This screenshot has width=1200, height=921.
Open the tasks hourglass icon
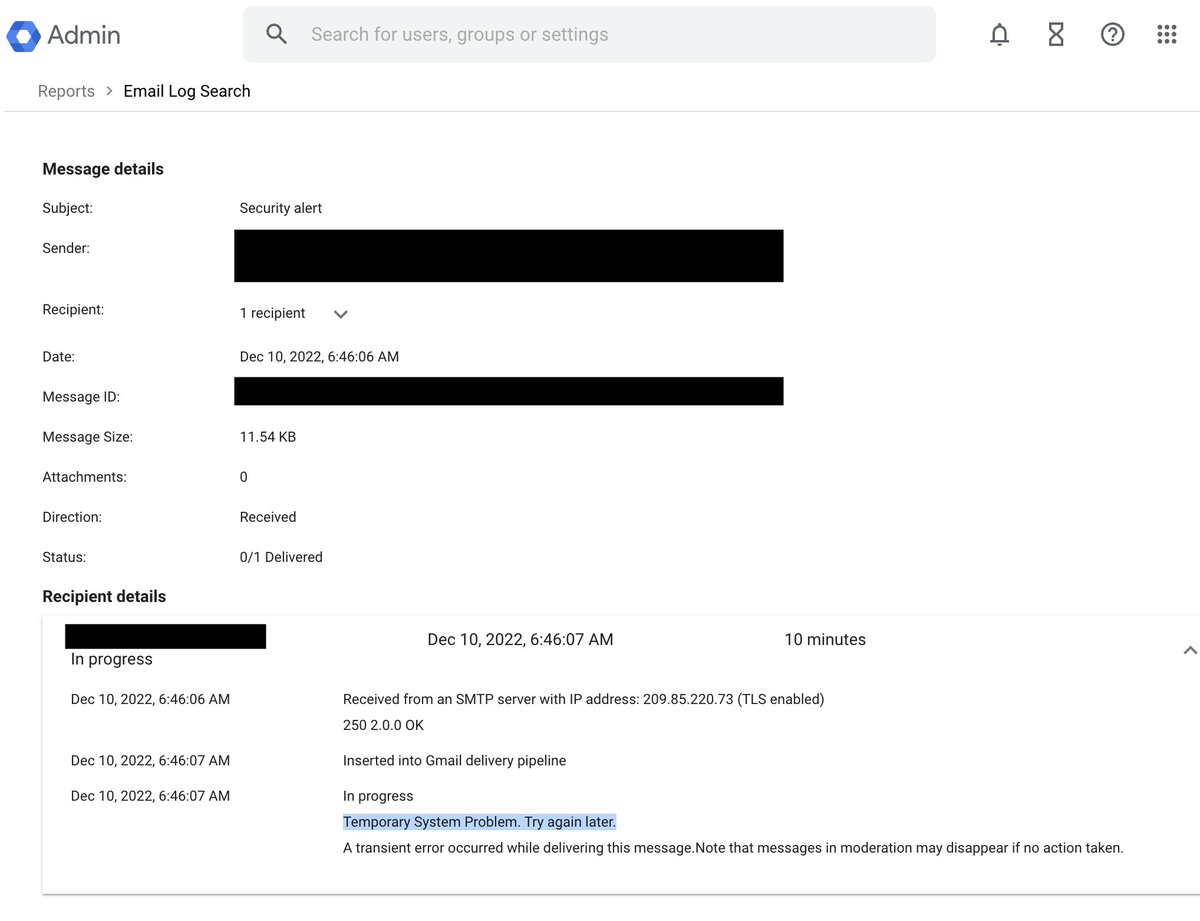(1056, 35)
